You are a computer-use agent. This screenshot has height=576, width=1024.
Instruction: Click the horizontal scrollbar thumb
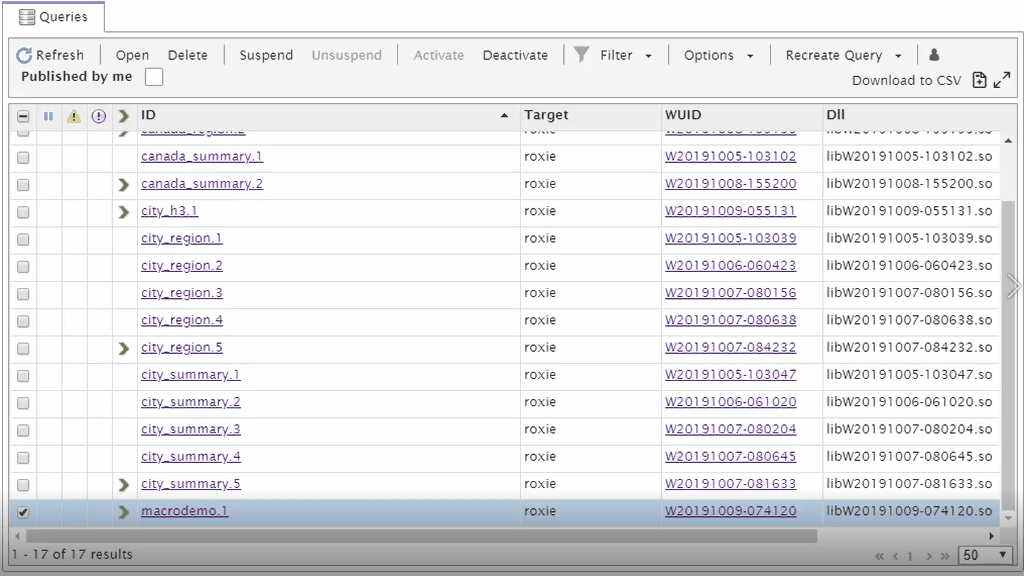coord(421,536)
